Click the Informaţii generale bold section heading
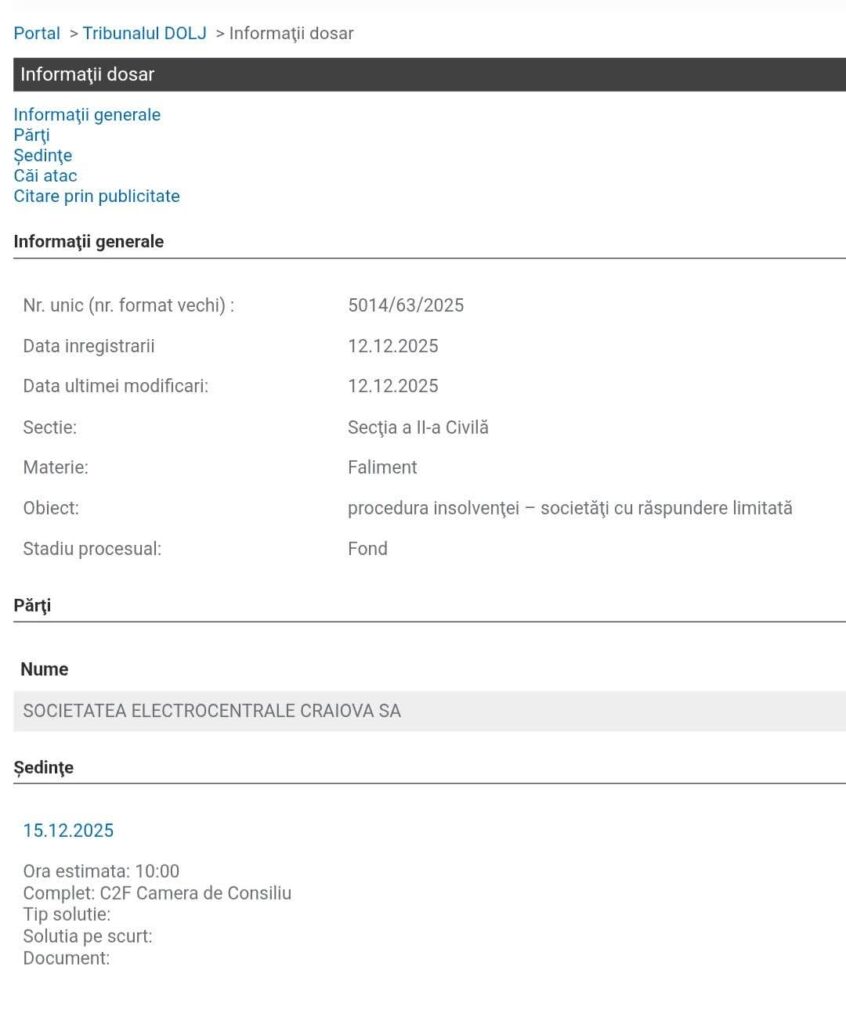 88,241
